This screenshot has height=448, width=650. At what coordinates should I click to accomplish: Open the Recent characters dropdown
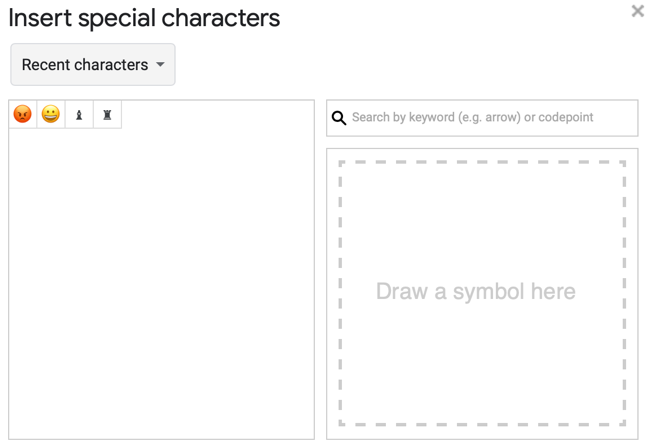[x=92, y=65]
